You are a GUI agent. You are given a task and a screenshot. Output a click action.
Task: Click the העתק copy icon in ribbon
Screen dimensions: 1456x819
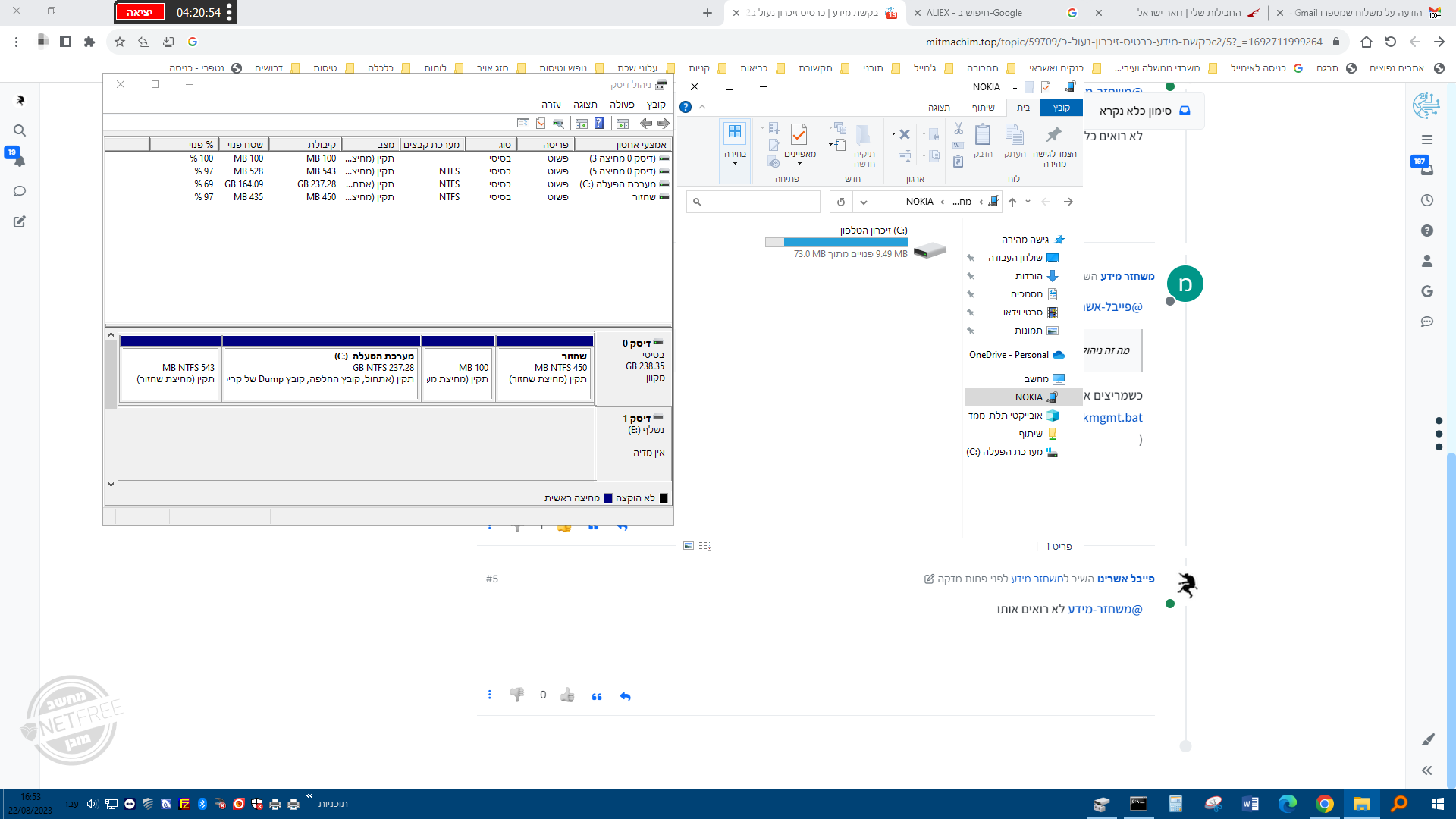tap(1014, 135)
